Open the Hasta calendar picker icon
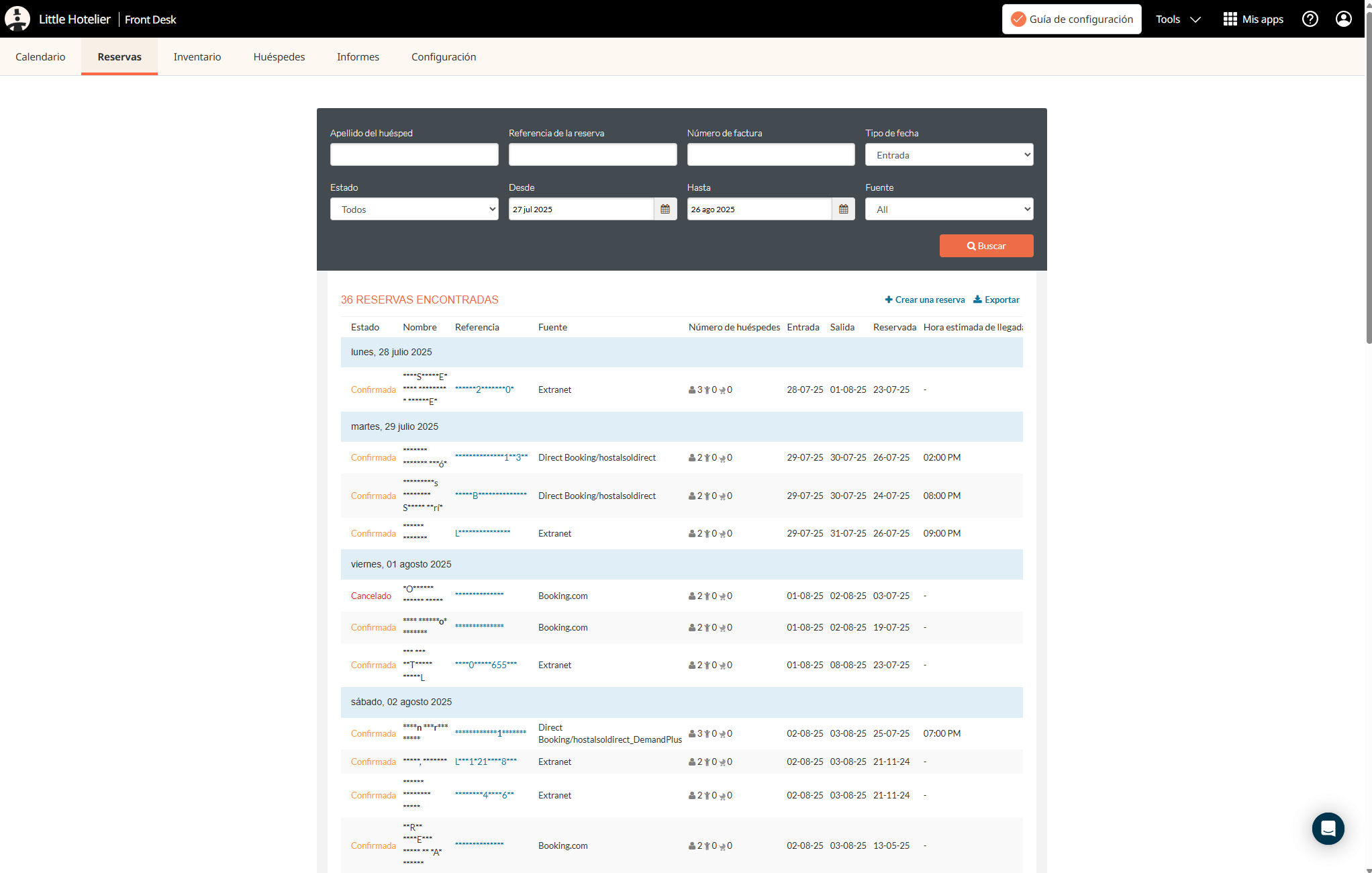 tap(843, 210)
